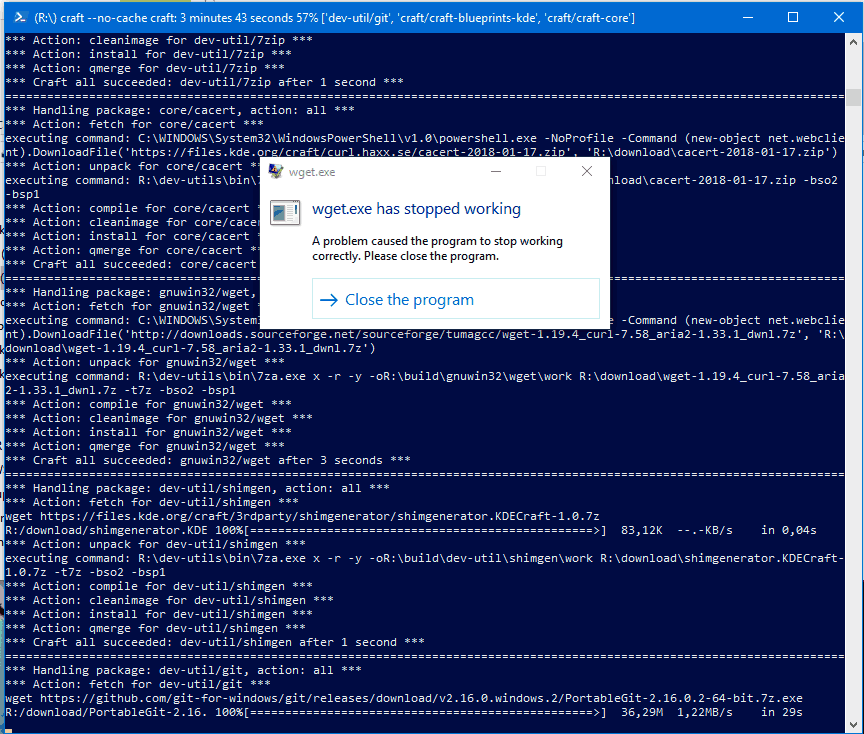Click 'Action: cleanimage for gnuwin32/wget' line
Screen dimensions: 864x734
pos(159,418)
